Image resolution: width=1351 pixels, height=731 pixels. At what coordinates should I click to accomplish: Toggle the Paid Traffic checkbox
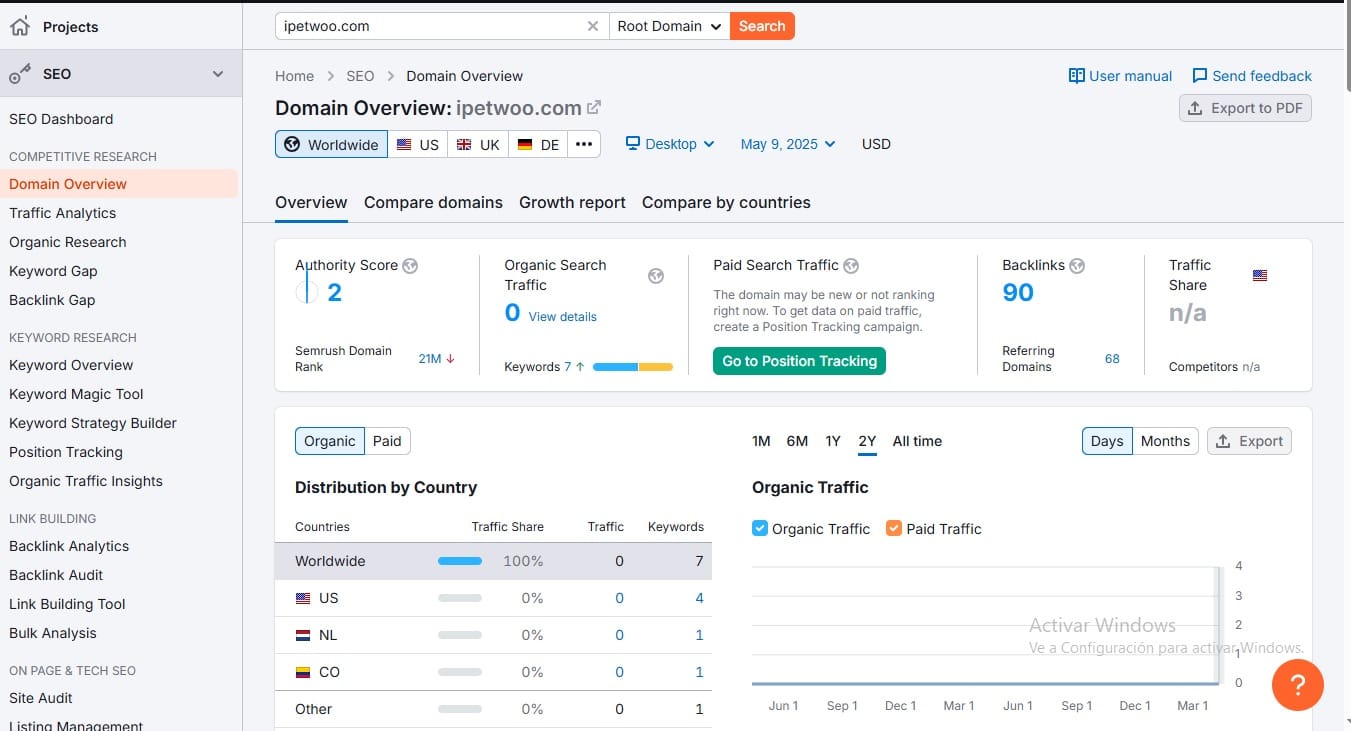coord(894,528)
